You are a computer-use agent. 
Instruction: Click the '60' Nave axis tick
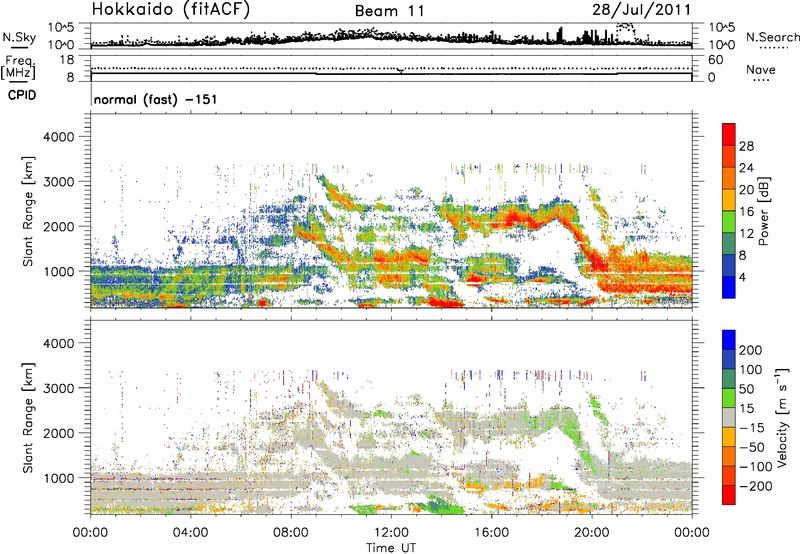[x=716, y=60]
